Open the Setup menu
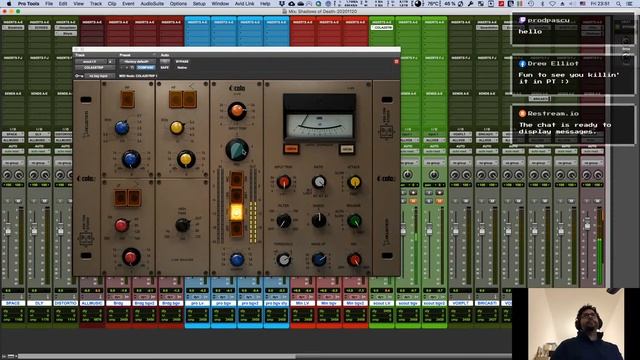This screenshot has height=360, width=640. [x=199, y=4]
